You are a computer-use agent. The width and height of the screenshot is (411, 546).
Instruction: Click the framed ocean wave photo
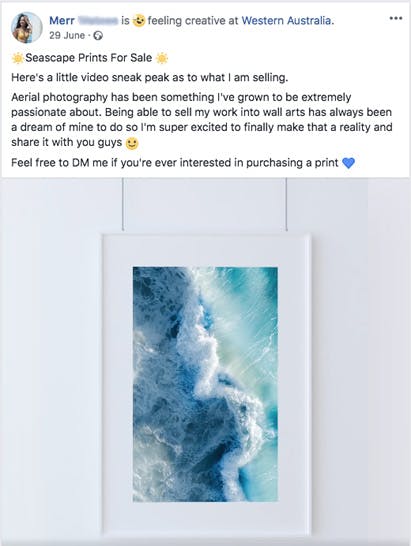coord(206,384)
